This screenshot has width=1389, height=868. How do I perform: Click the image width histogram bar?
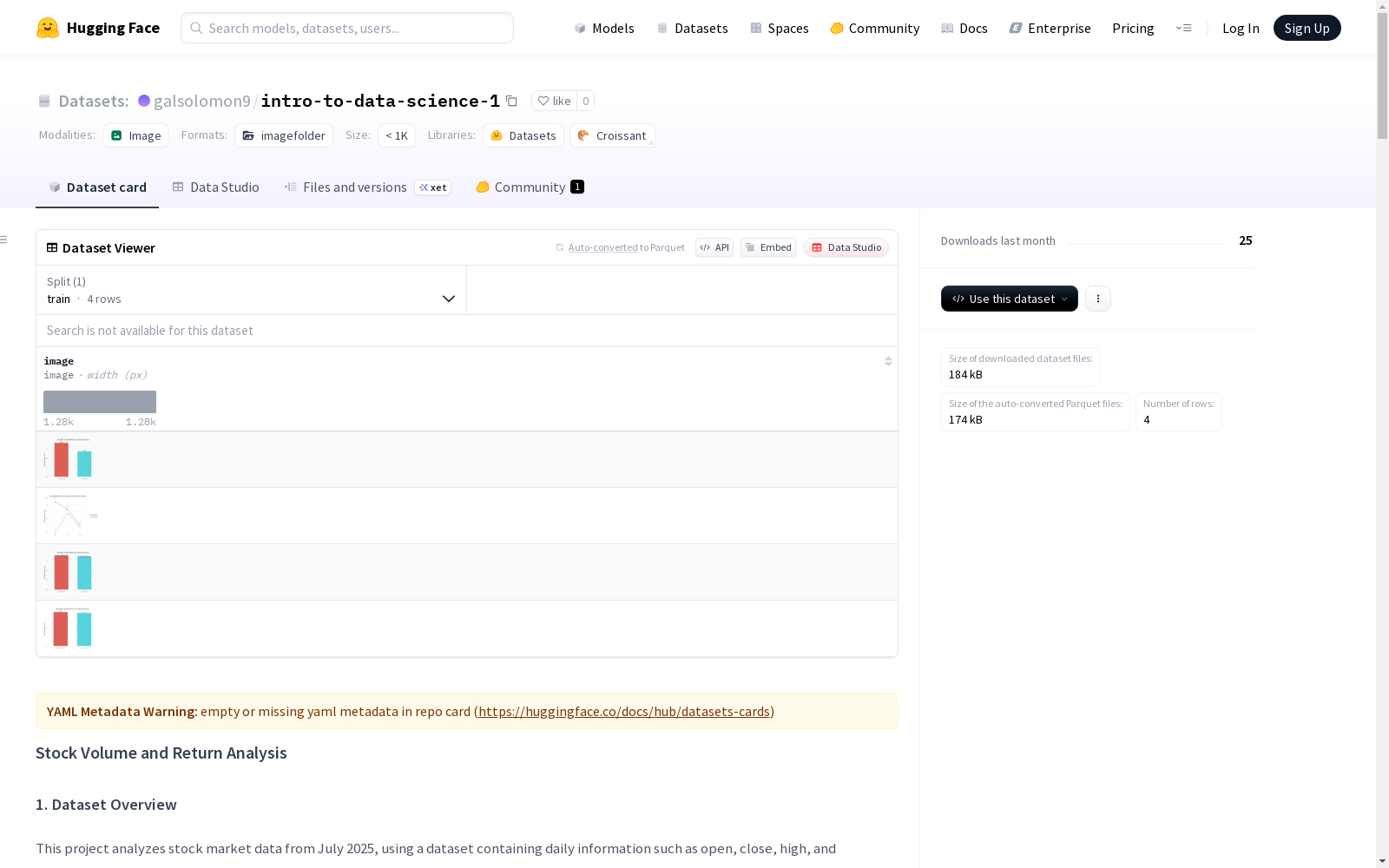[100, 402]
